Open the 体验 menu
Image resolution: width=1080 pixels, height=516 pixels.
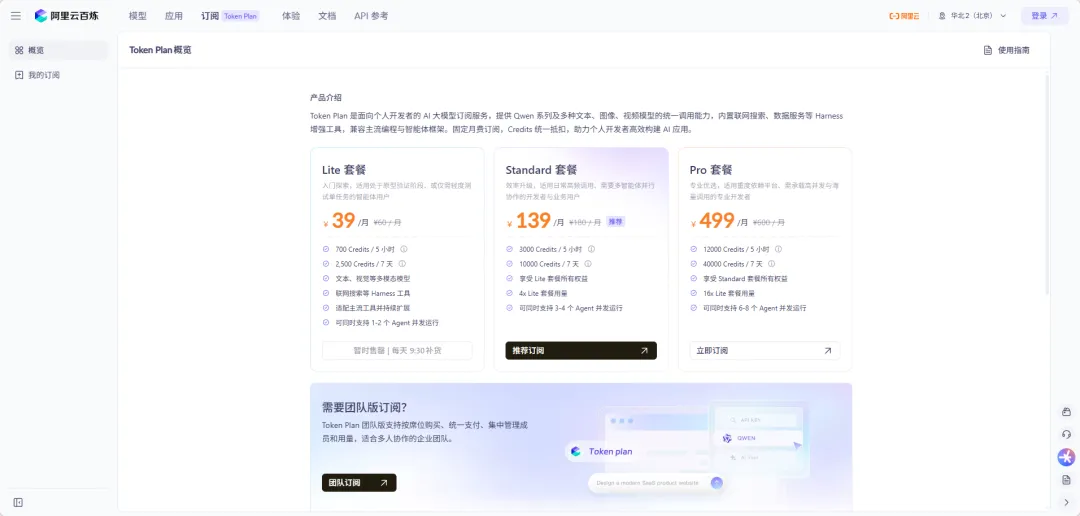tap(291, 16)
